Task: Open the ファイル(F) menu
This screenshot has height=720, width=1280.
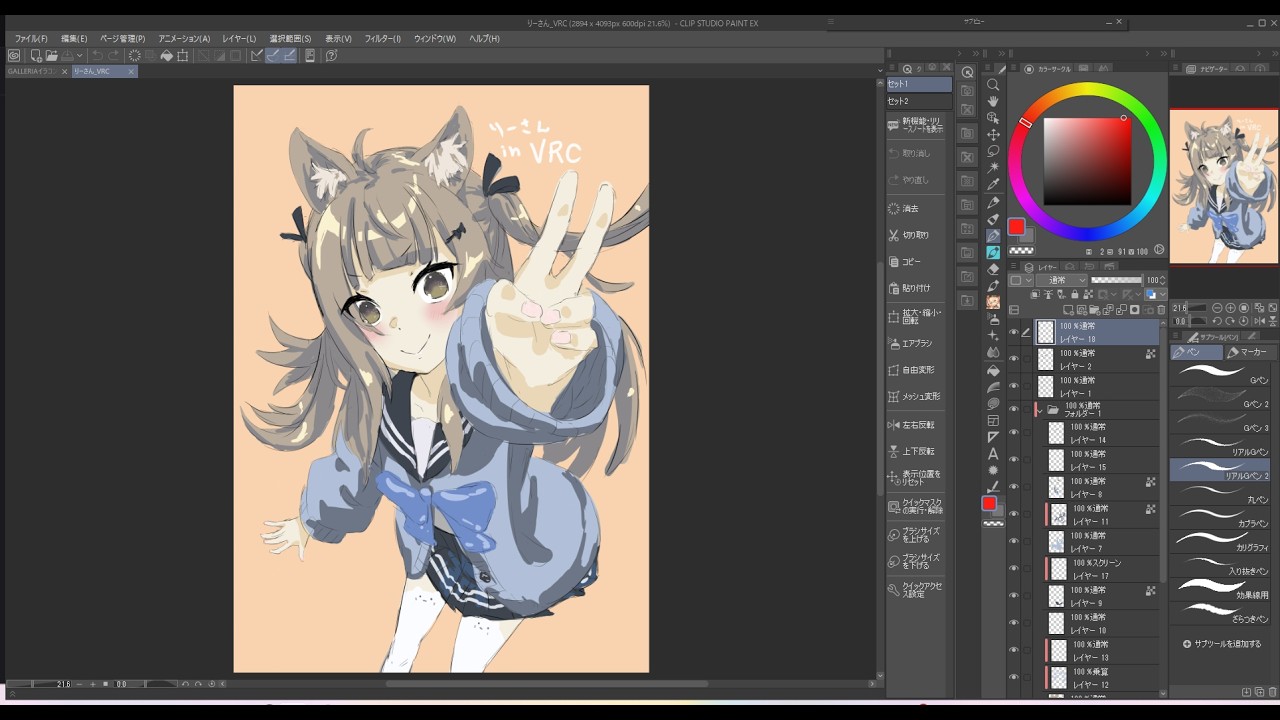Action: [31, 39]
